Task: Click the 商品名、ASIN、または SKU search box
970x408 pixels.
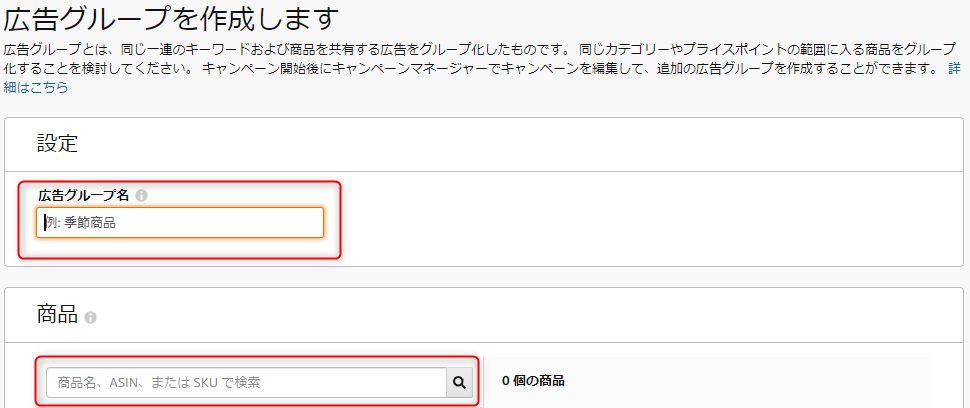Action: (246, 383)
